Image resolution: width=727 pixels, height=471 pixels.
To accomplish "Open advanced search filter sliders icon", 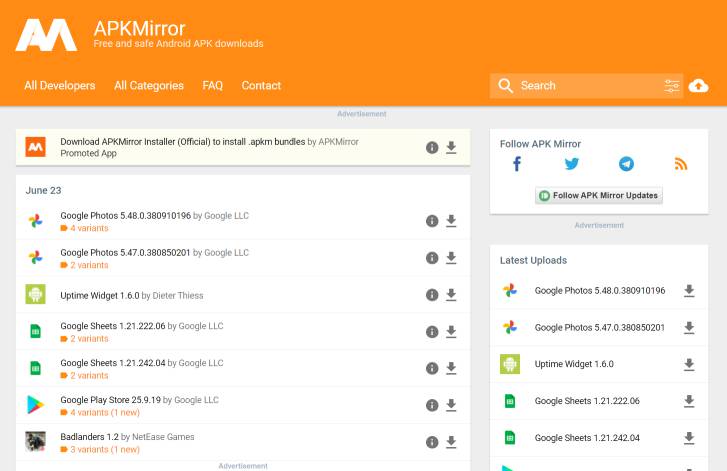I will coord(672,86).
